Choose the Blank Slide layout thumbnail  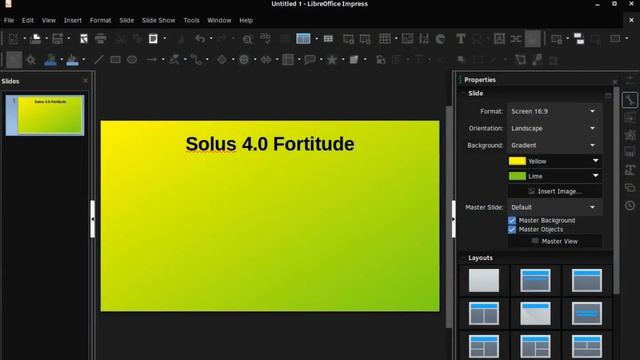(484, 280)
